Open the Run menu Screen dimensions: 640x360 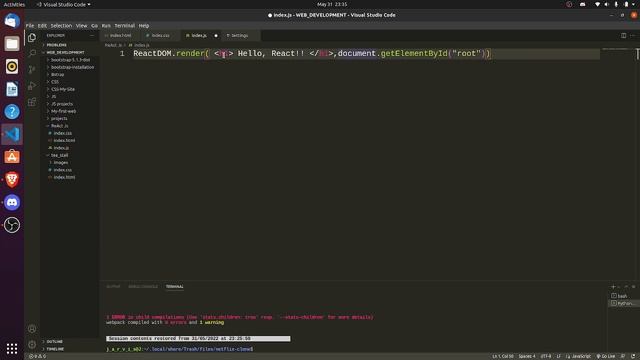[x=106, y=25]
